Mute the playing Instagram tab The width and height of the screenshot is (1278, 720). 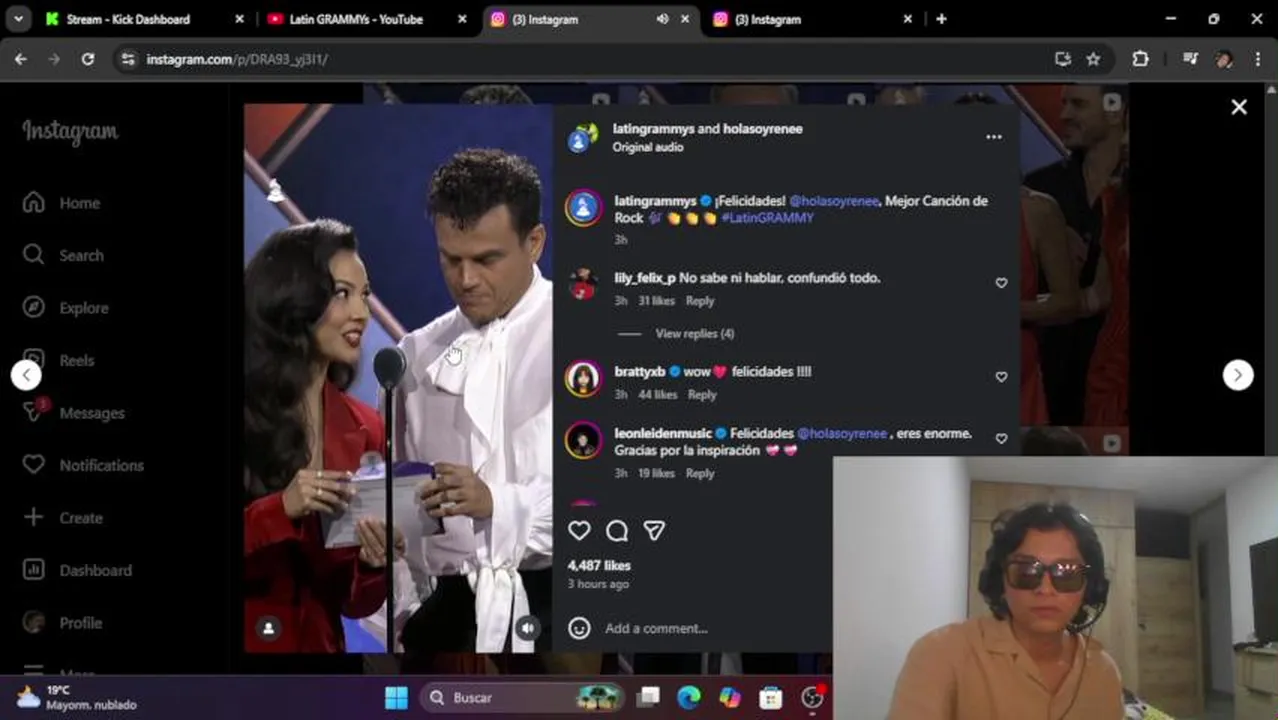click(x=662, y=19)
